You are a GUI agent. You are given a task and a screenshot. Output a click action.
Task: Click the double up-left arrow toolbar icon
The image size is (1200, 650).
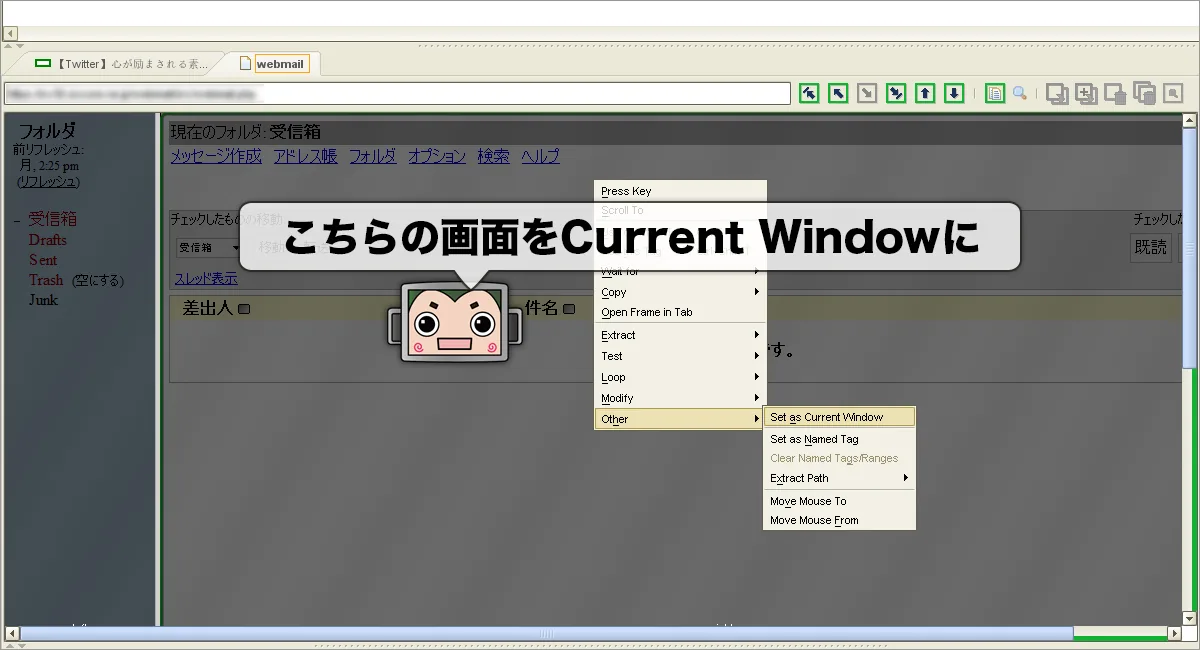(x=810, y=93)
